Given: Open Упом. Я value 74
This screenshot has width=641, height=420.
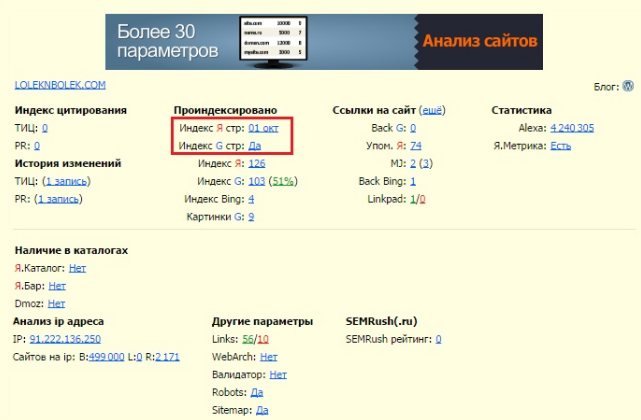Looking at the screenshot, I should (416, 146).
